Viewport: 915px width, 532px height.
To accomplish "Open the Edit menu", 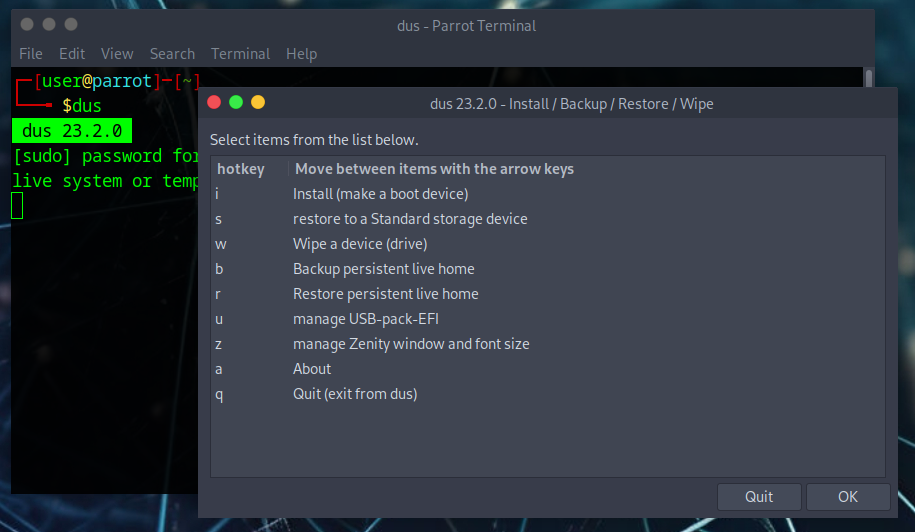I will point(72,54).
